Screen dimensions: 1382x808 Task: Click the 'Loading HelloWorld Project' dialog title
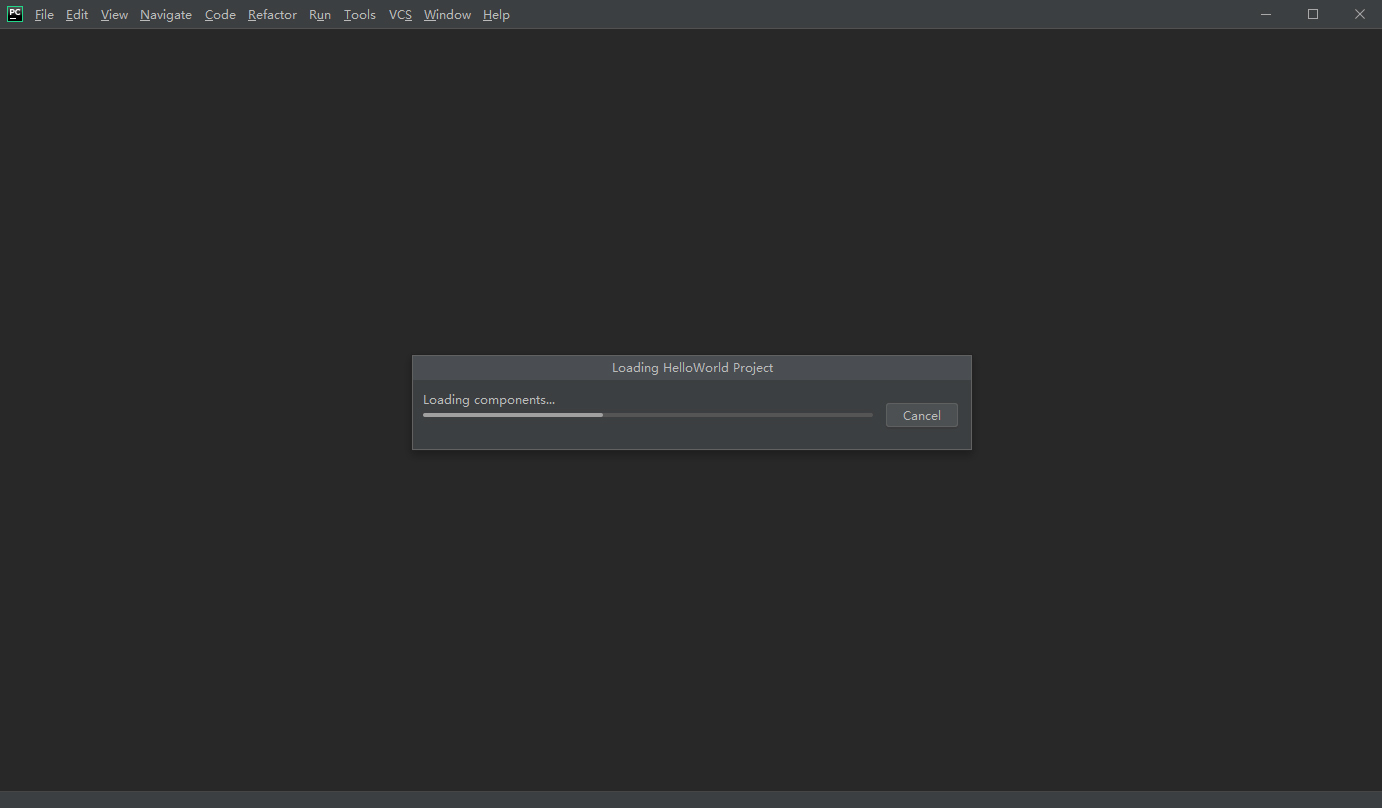click(692, 368)
